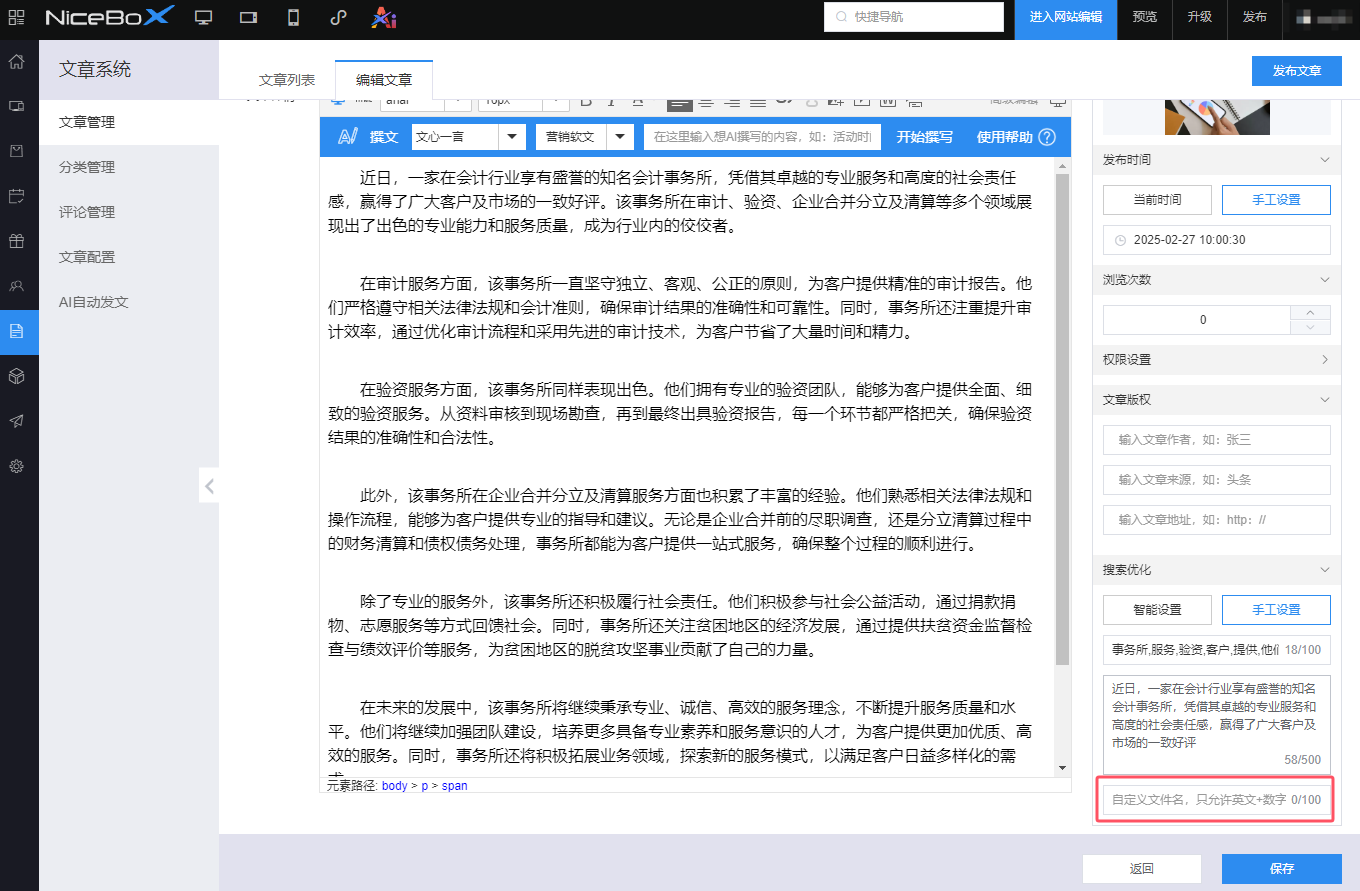Focus the 快捷导航 search field
The width and height of the screenshot is (1360, 891).
914,17
